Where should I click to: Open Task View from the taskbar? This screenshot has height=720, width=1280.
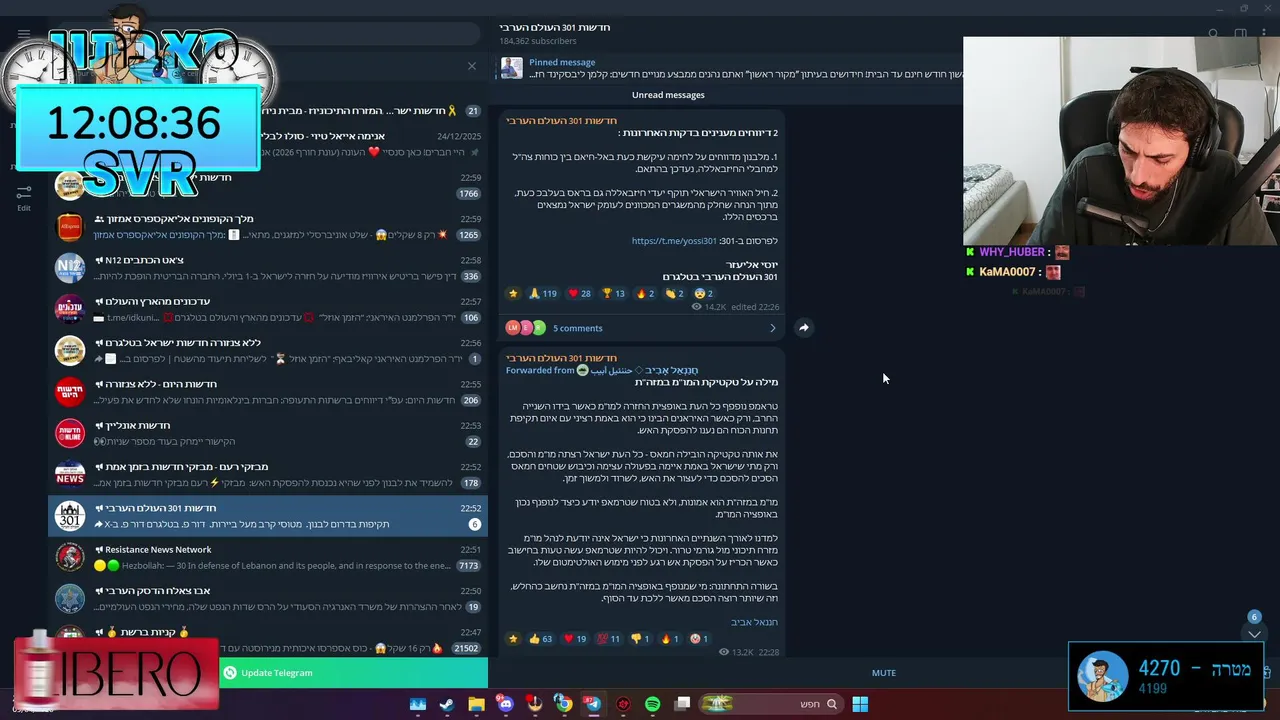[682, 704]
